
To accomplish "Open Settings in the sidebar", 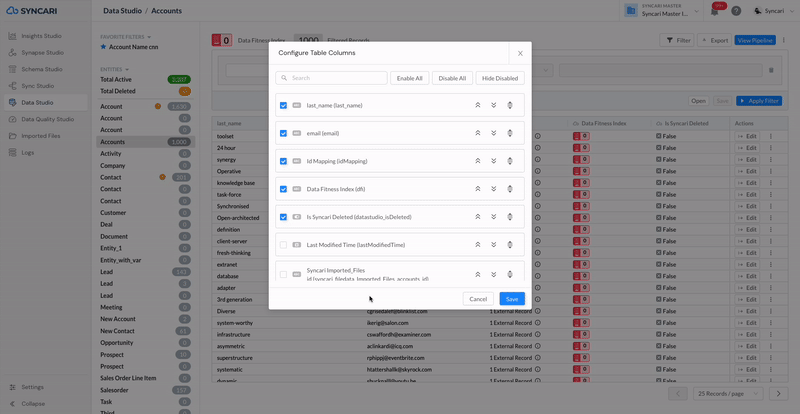I will click(32, 387).
